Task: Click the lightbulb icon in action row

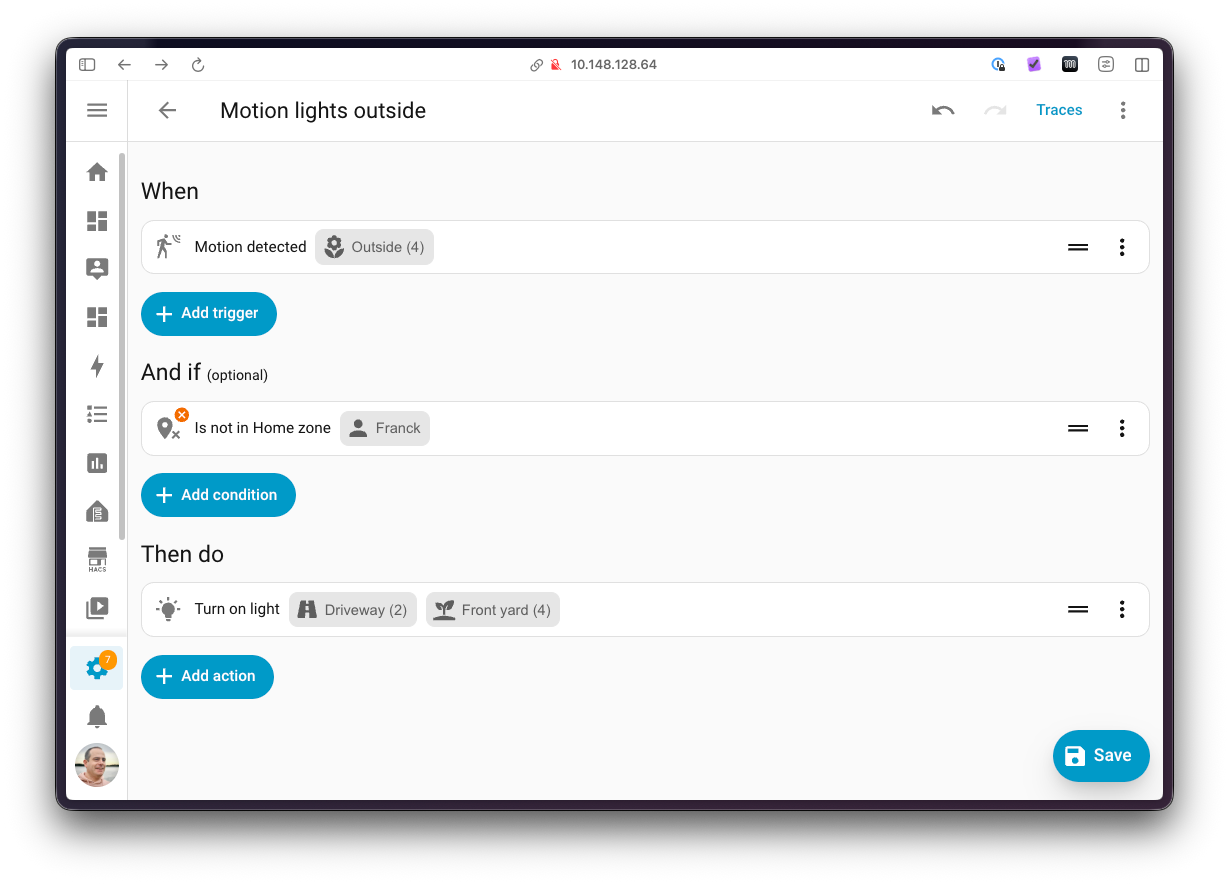Action: [168, 609]
